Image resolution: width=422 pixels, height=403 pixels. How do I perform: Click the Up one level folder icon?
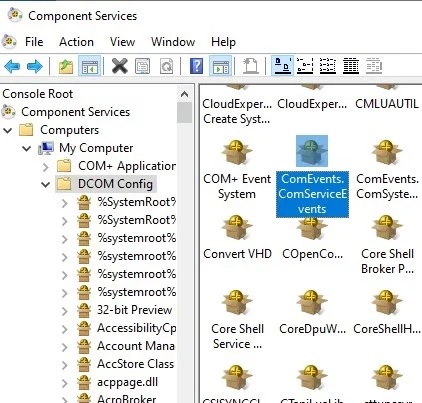pyautogui.click(x=66, y=66)
